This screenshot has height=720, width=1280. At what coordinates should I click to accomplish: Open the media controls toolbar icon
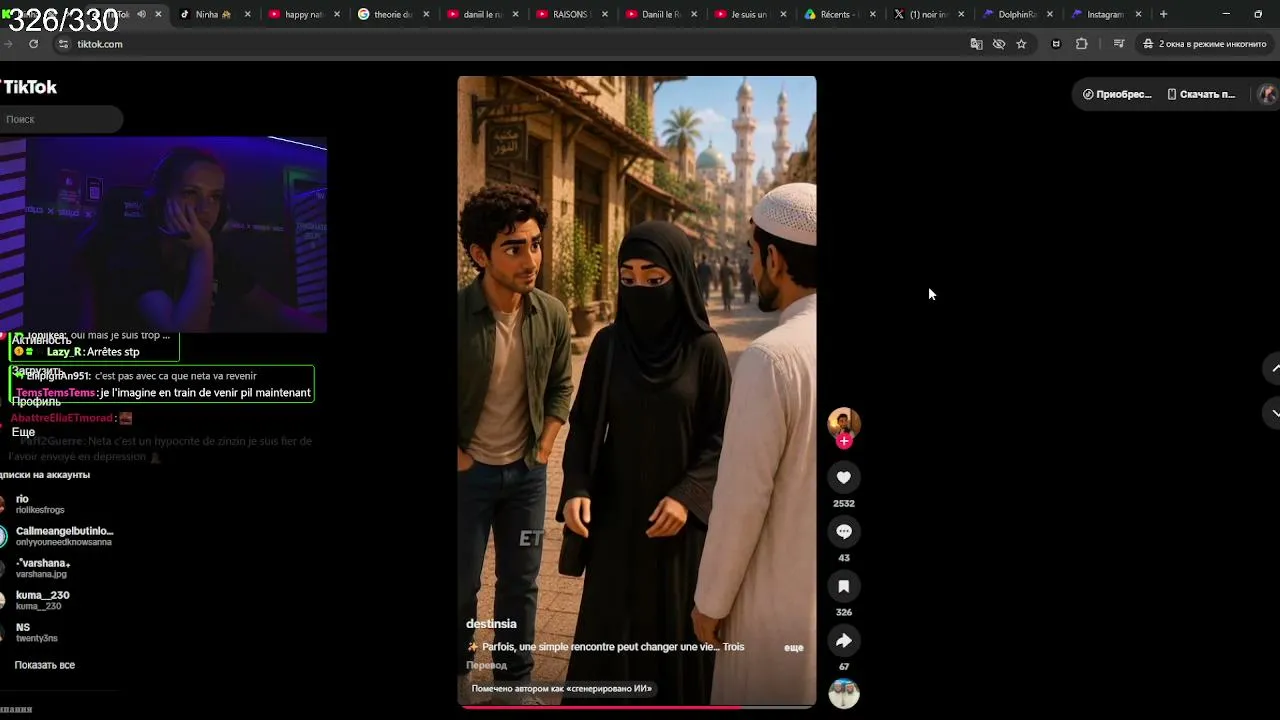[x=1119, y=44]
